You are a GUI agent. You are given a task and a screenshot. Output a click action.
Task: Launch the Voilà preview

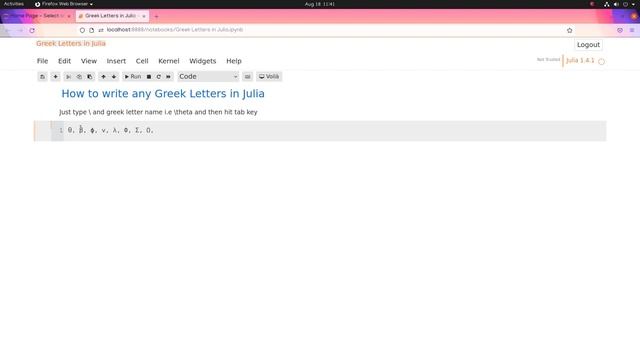269,77
